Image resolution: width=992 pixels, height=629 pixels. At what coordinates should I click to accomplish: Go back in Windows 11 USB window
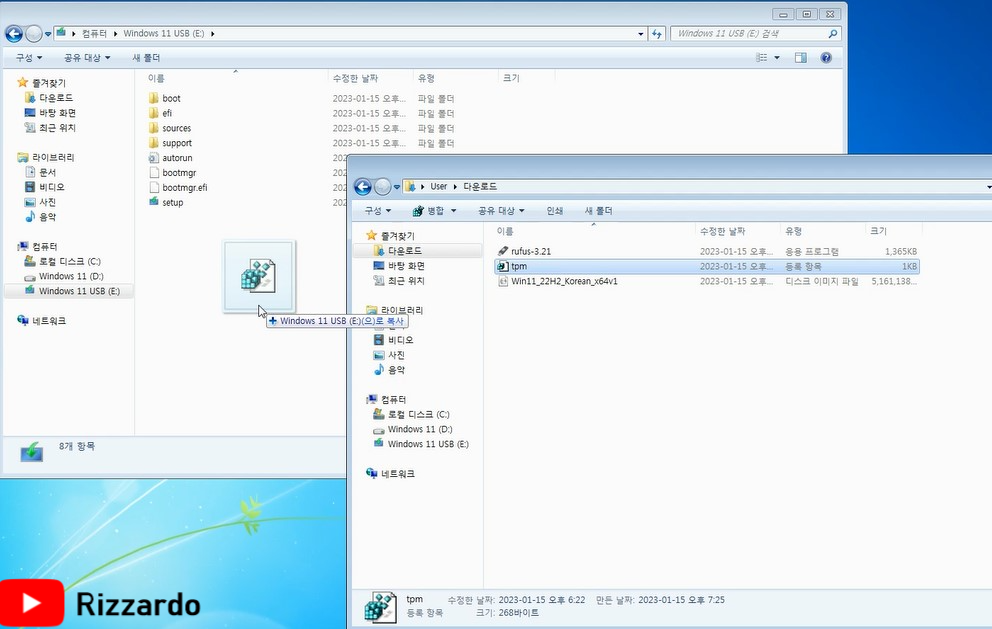pyautogui.click(x=14, y=34)
